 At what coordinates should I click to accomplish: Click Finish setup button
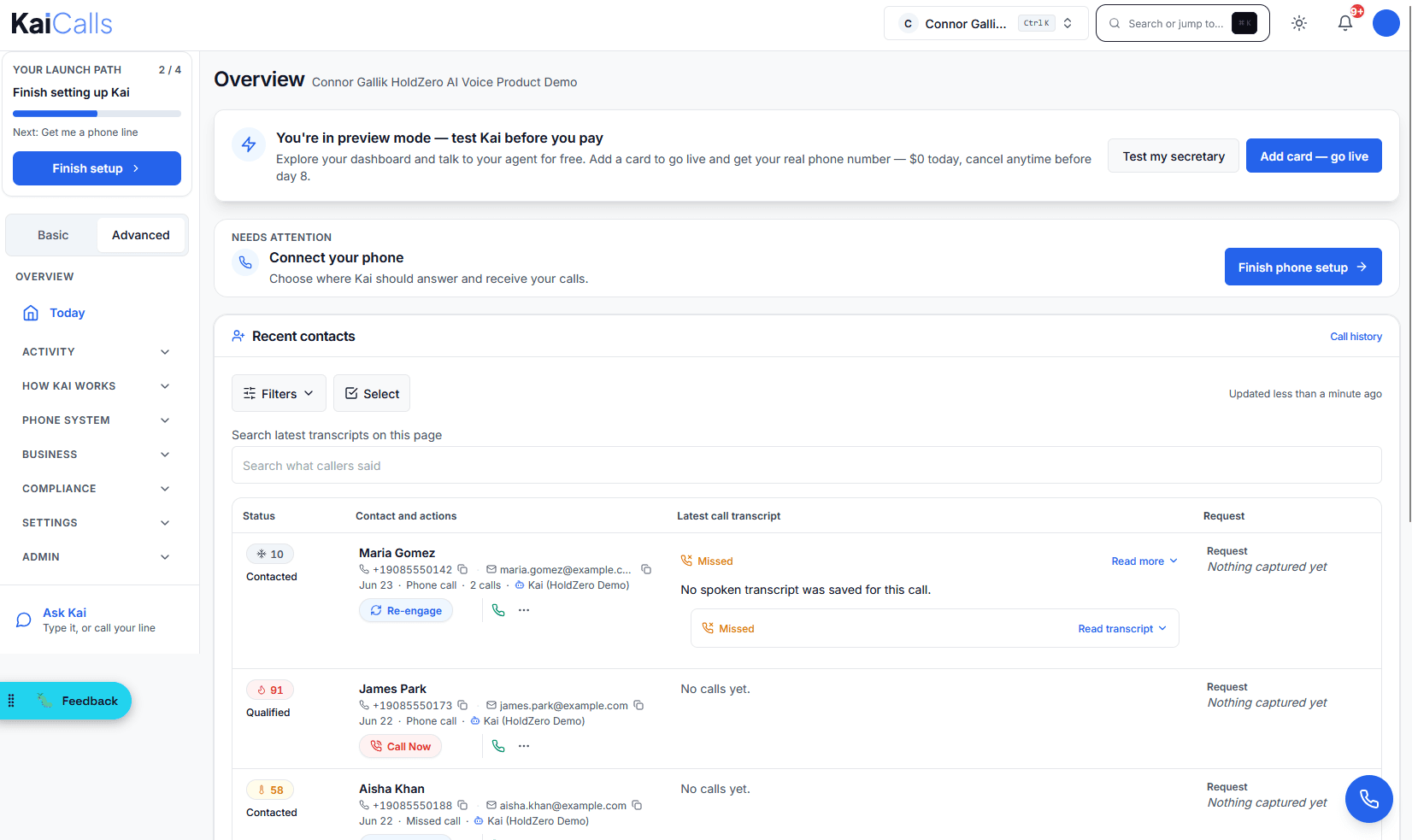(97, 168)
